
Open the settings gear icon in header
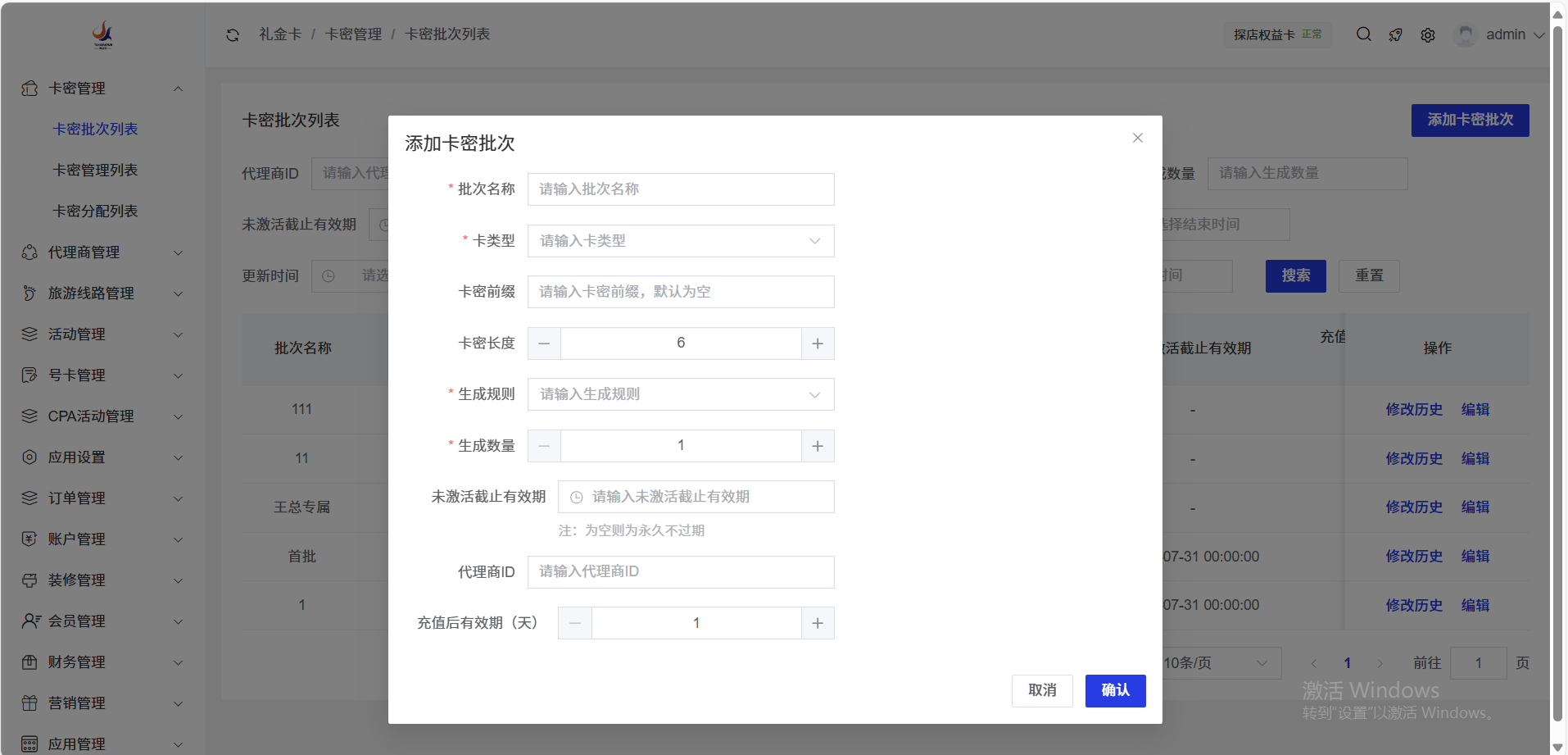click(1428, 35)
